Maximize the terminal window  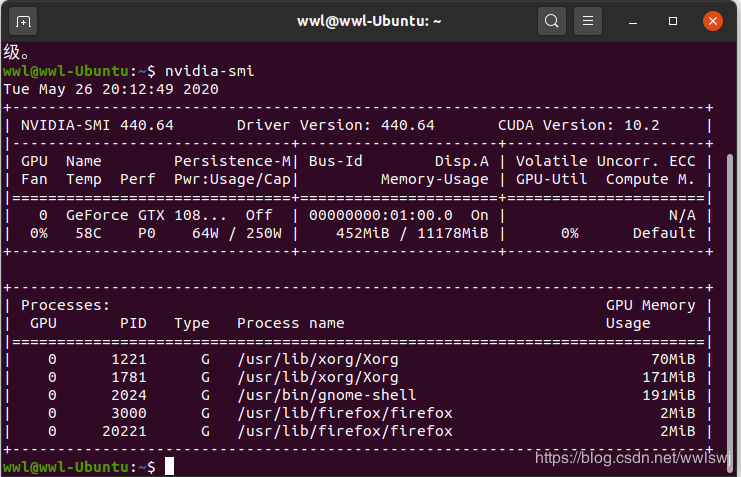coord(673,20)
